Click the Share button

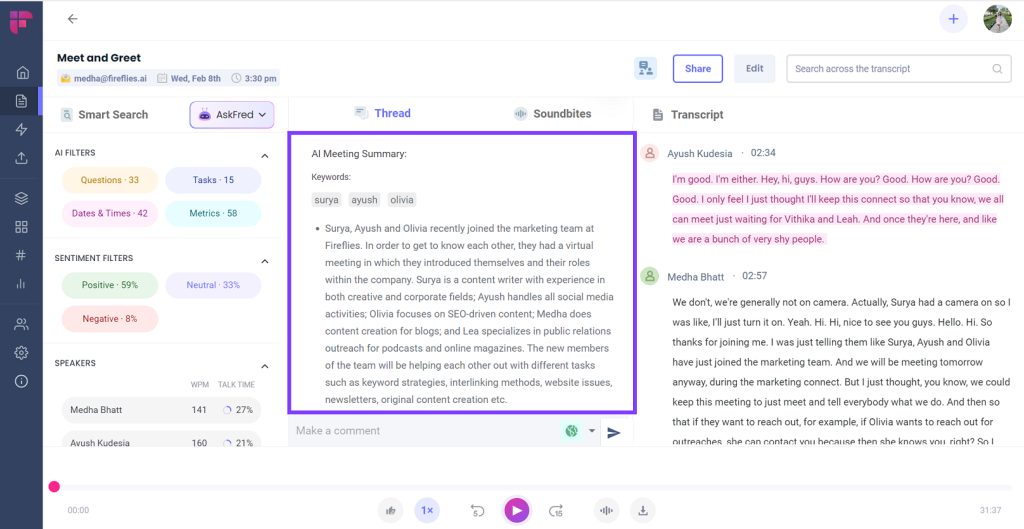[x=698, y=69]
